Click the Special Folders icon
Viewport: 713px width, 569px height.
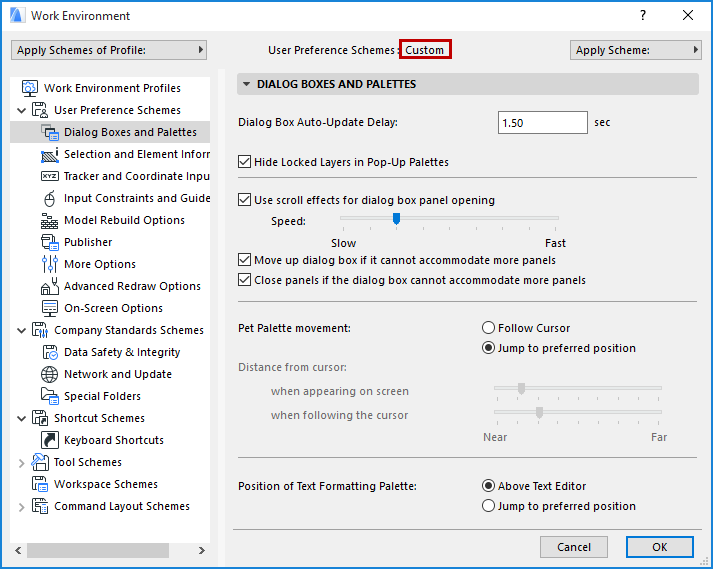click(50, 396)
